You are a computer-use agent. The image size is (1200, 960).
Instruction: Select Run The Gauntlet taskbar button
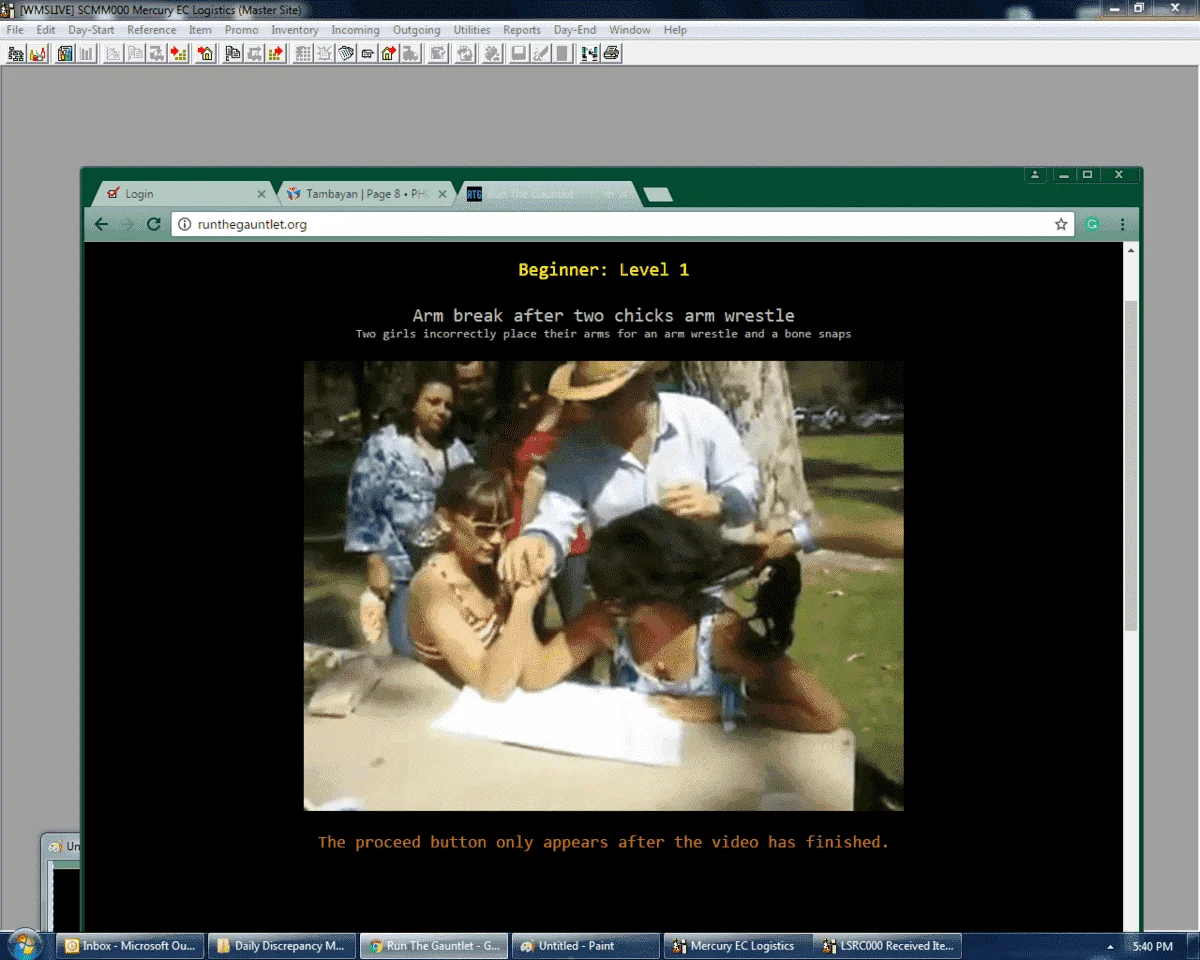click(x=434, y=945)
